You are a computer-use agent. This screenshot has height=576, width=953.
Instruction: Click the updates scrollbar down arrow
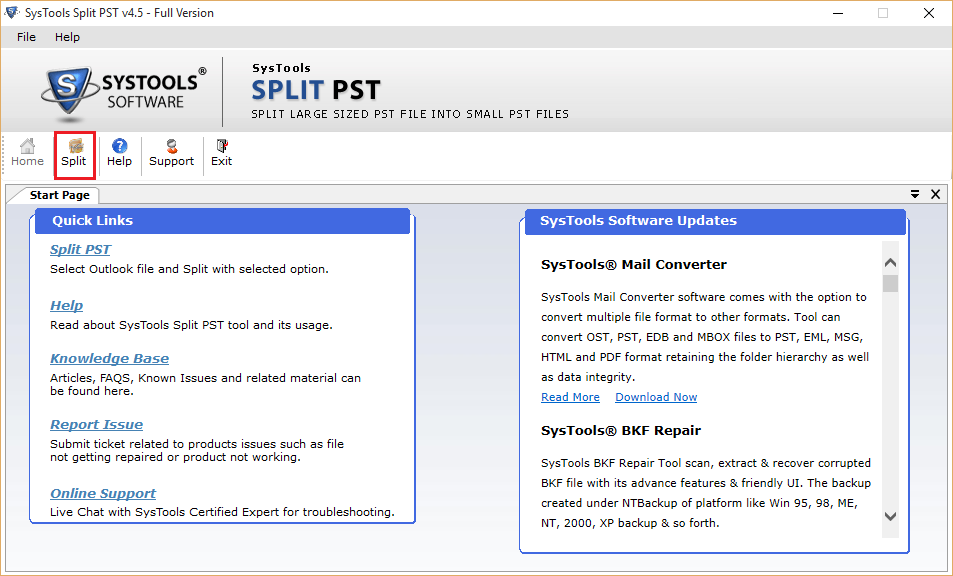tap(890, 517)
